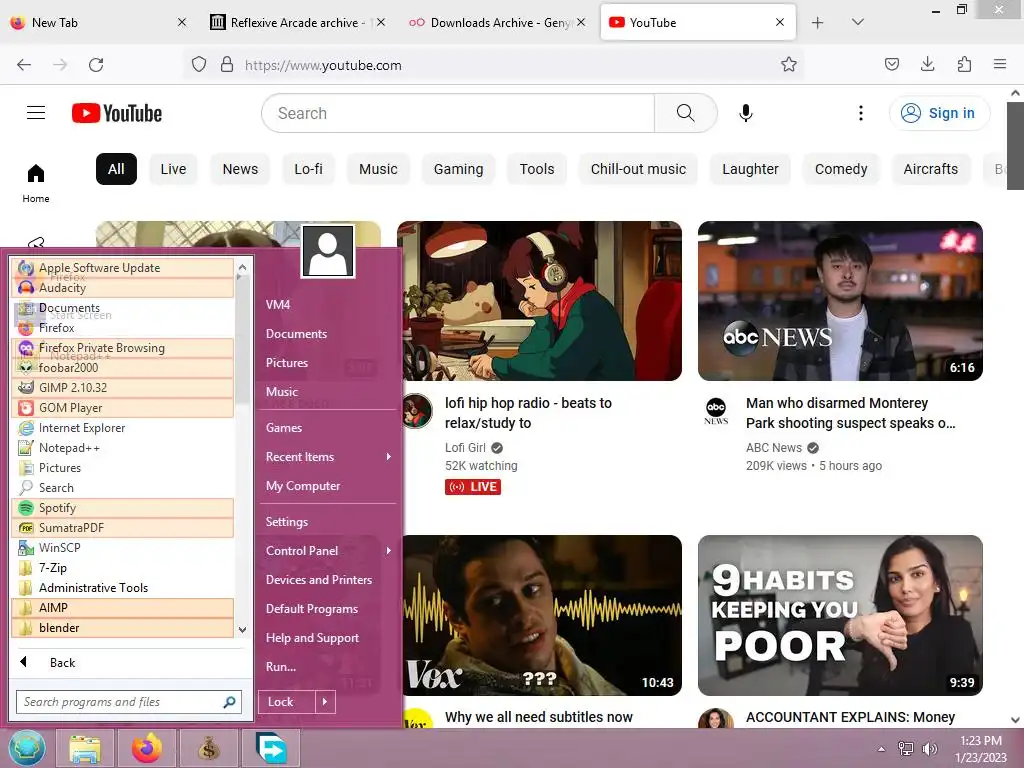
Task: Click the Windows Start orb
Action: coord(27,748)
